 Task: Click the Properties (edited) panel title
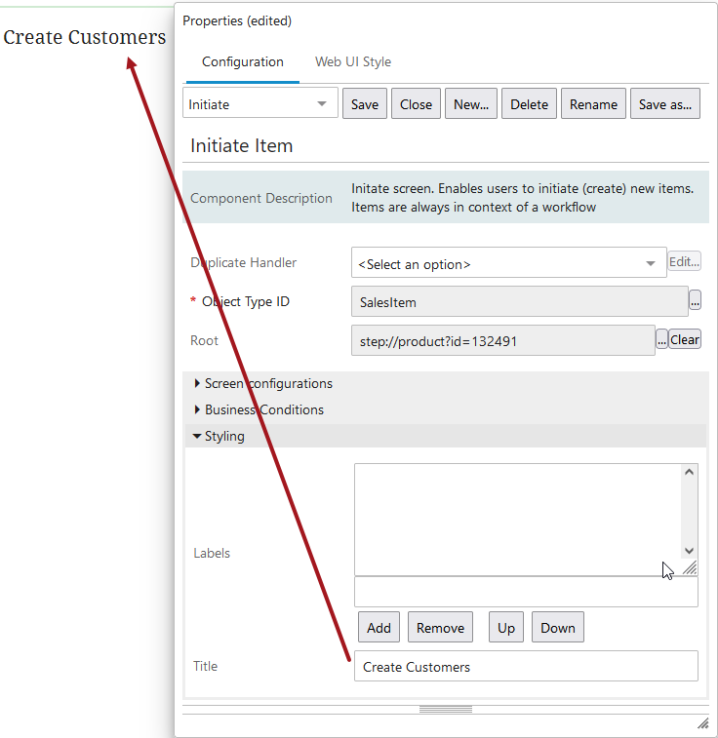tap(237, 21)
